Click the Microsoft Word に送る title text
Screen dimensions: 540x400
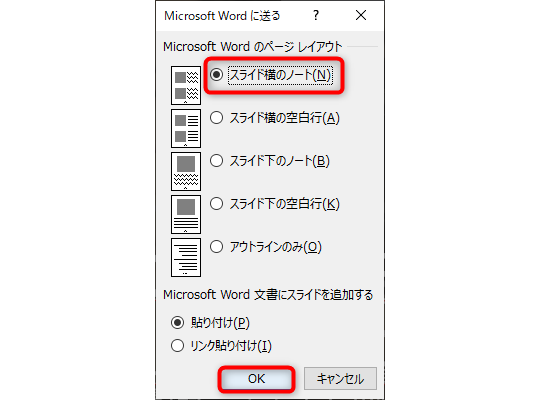click(x=222, y=16)
